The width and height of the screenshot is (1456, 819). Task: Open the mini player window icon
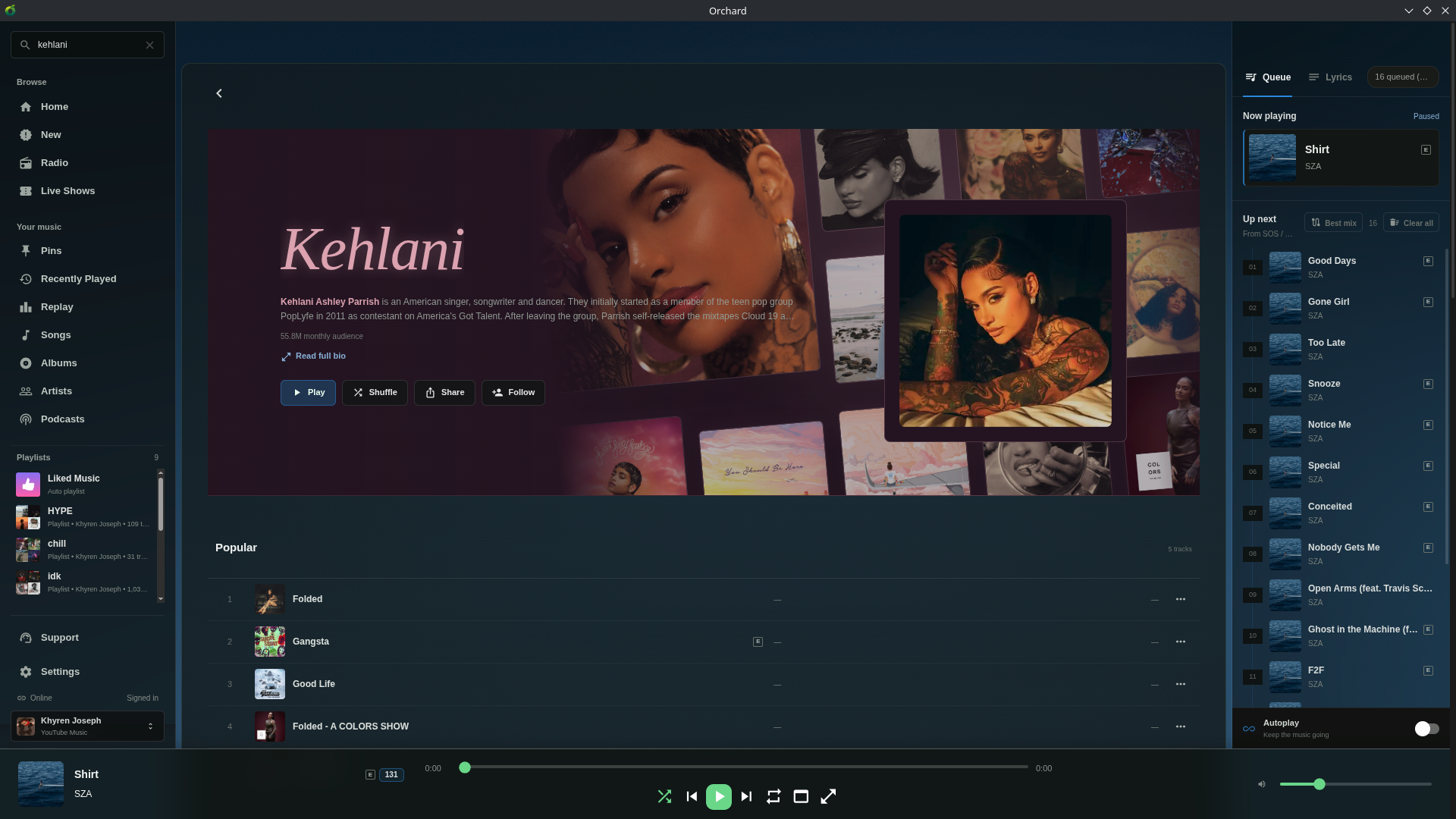pos(801,796)
